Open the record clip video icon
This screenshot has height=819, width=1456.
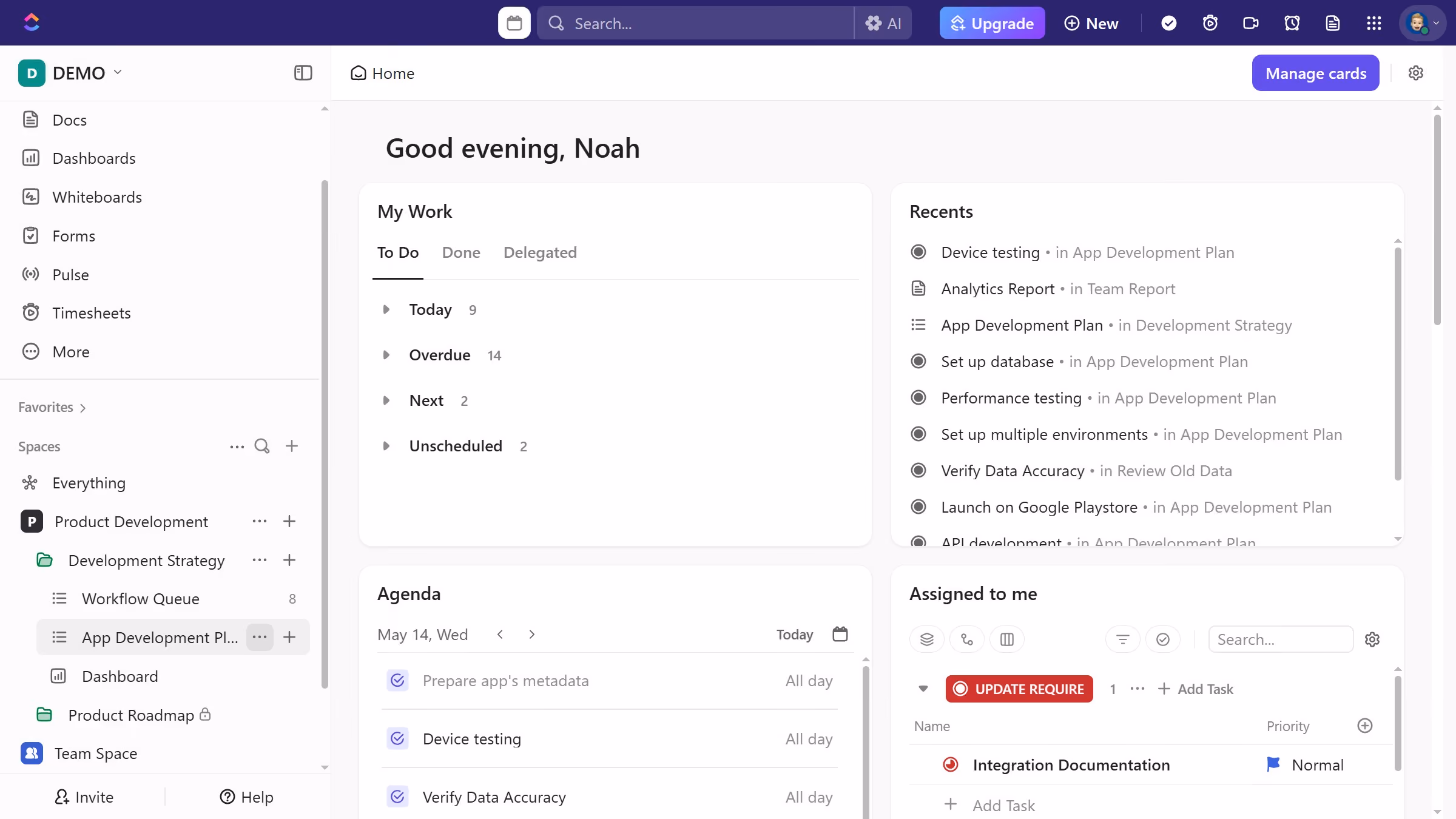tap(1250, 23)
